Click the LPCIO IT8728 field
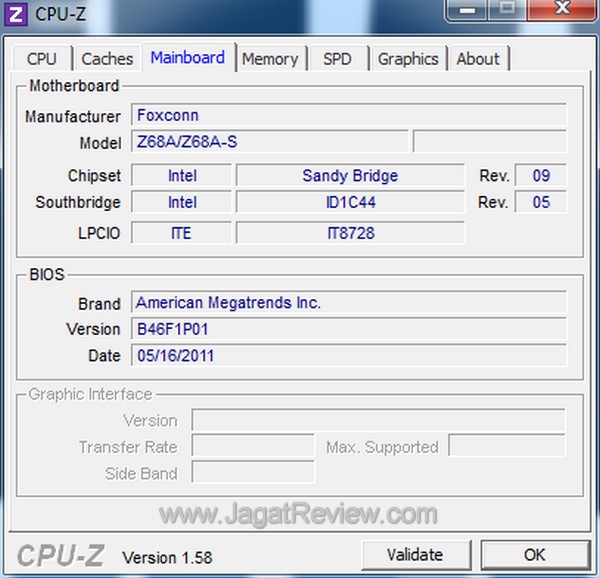This screenshot has height=578, width=600. point(350,232)
